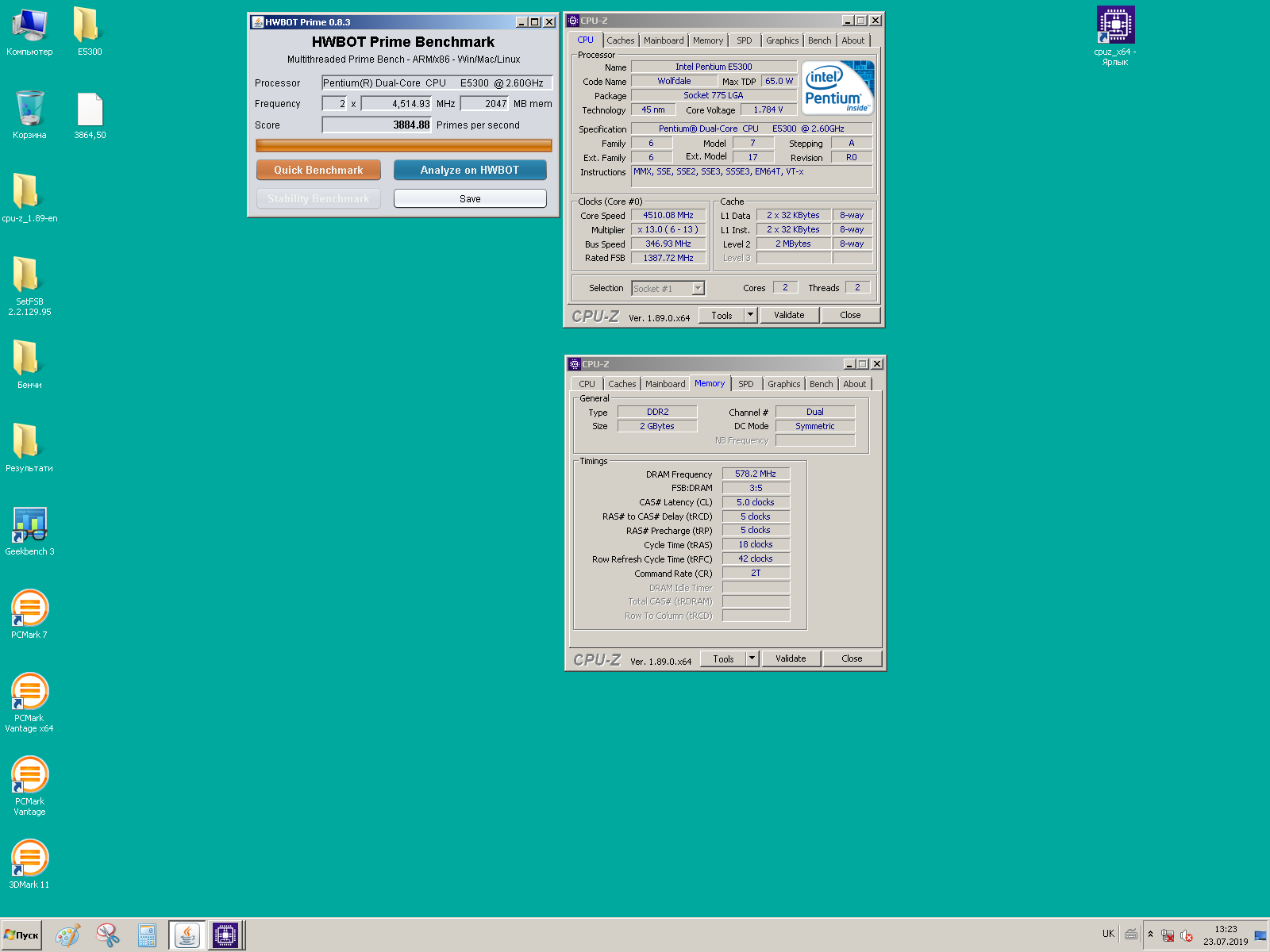The image size is (1270, 952).
Task: Launch PCMark Vantage shortcut
Action: coord(29,785)
